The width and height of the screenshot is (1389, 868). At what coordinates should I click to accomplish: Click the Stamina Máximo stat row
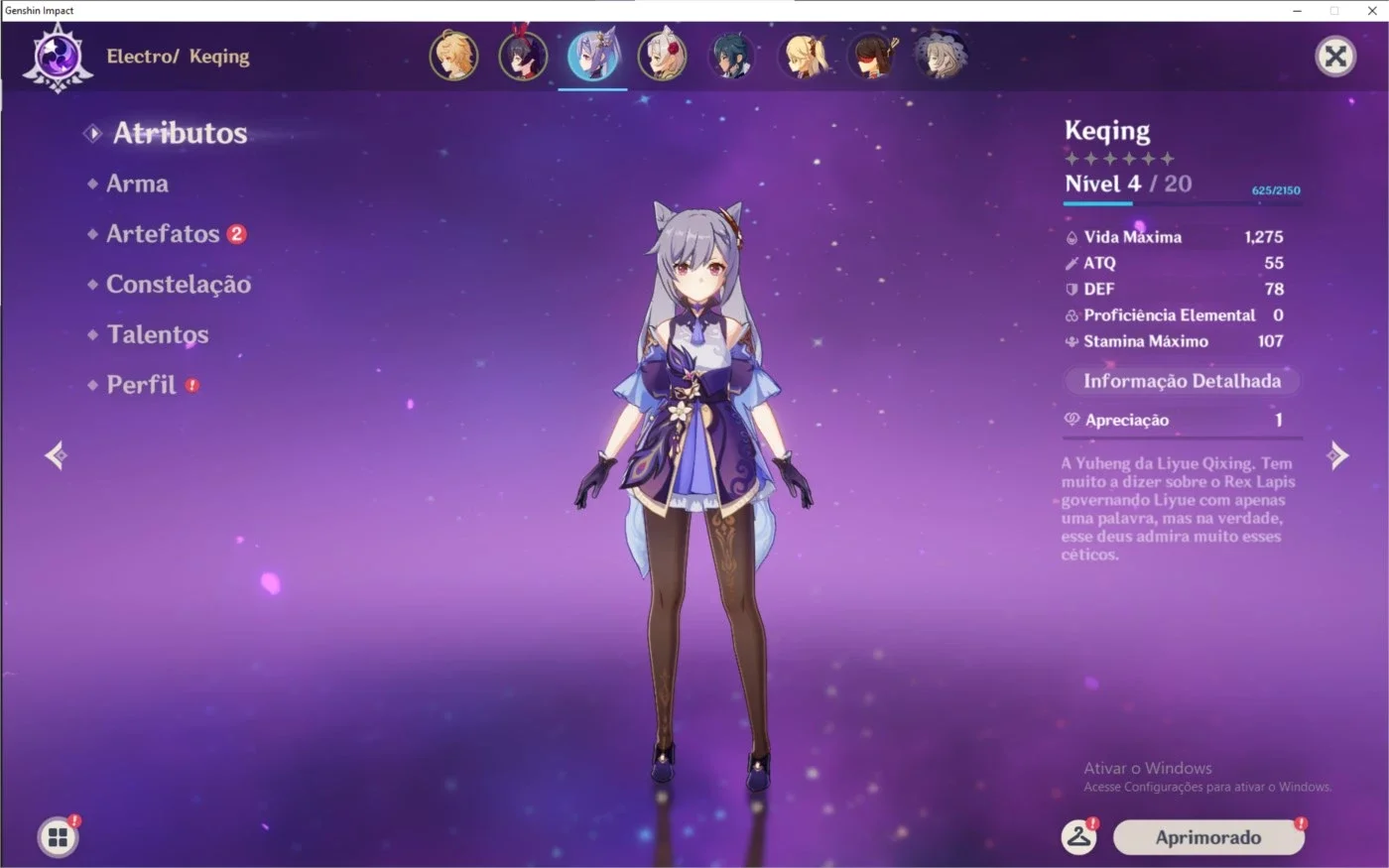[x=1174, y=340]
